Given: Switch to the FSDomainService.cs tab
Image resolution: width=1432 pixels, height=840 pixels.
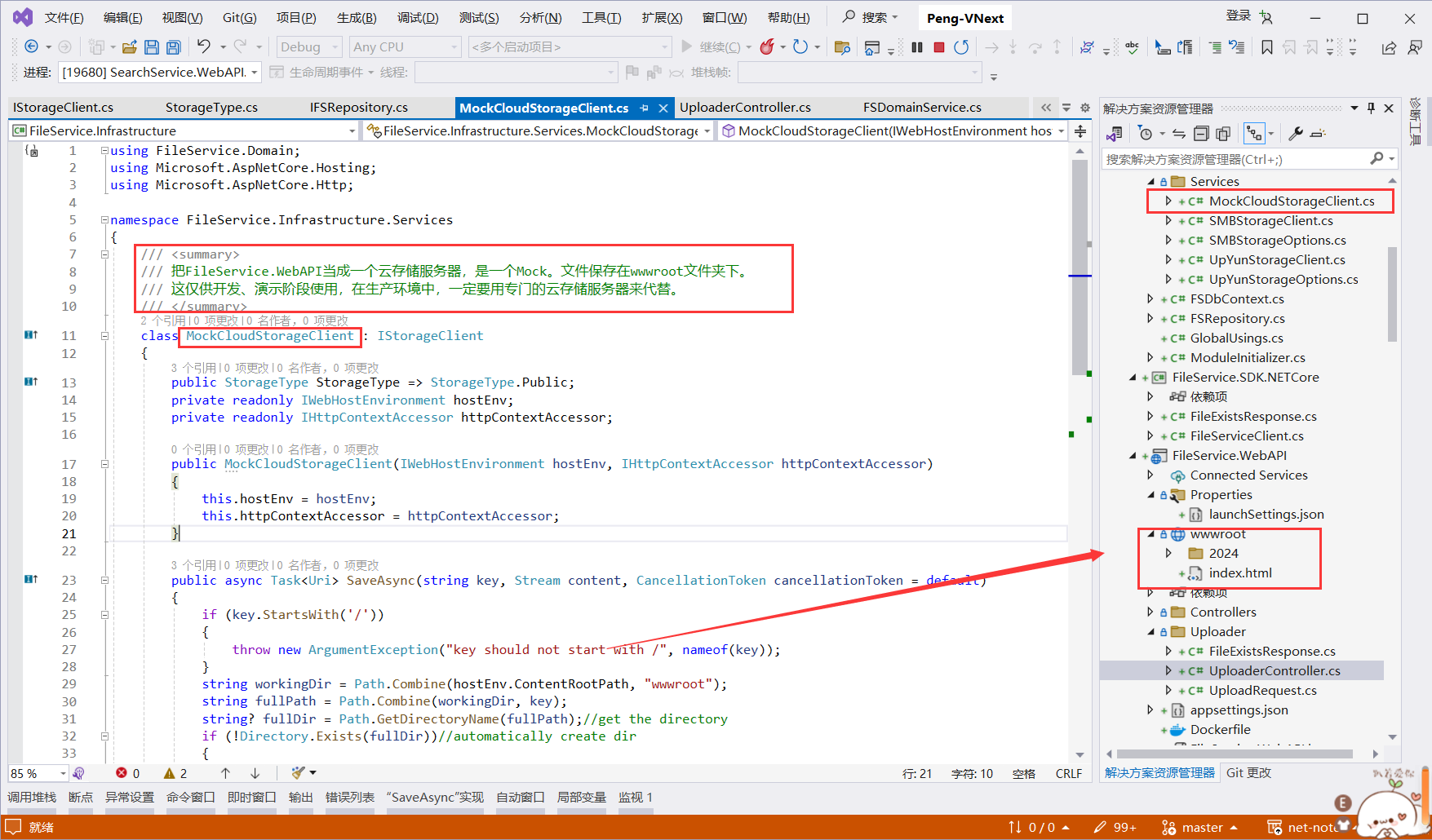Looking at the screenshot, I should [922, 108].
